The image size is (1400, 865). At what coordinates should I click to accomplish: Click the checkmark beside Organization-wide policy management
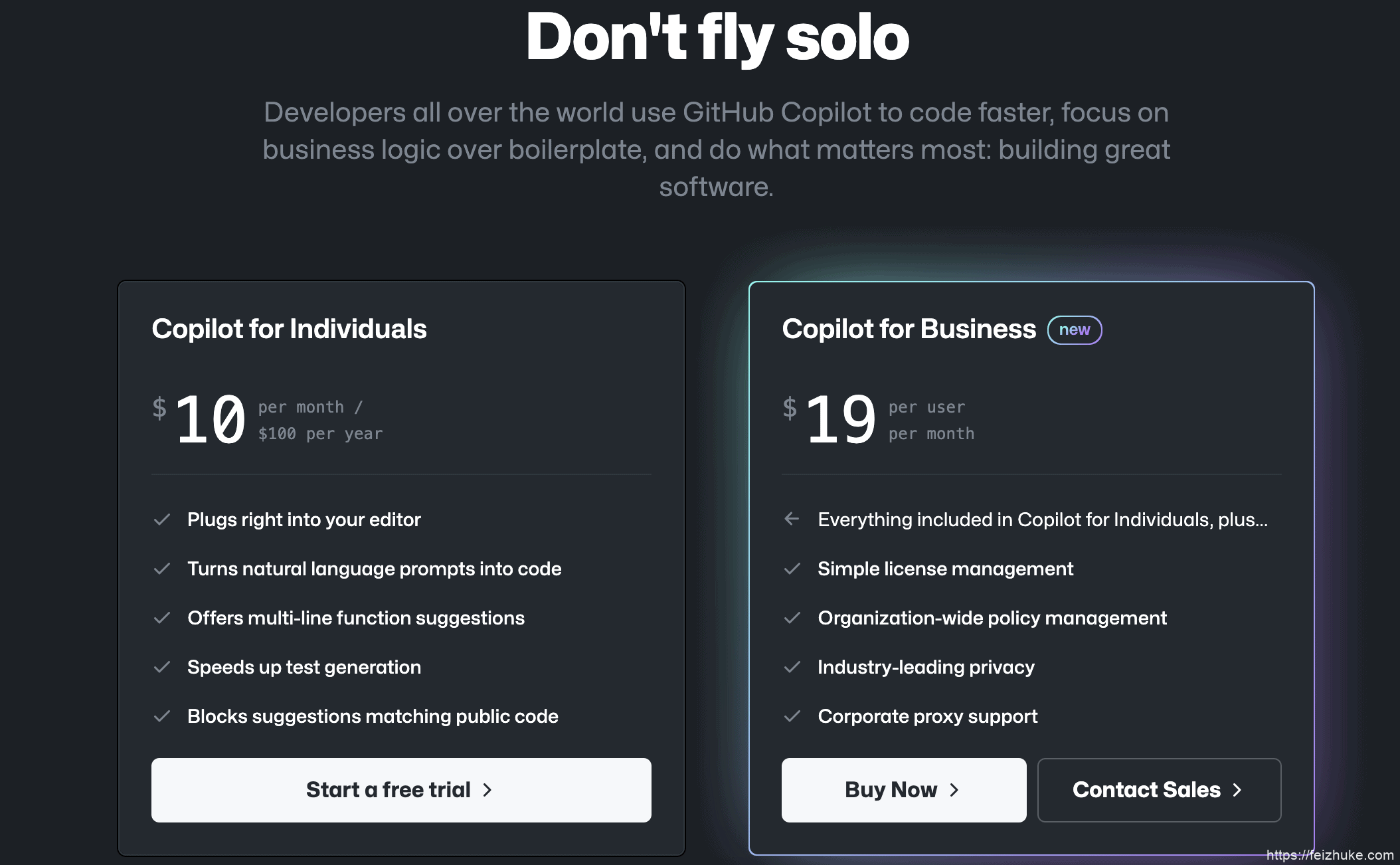tap(792, 618)
